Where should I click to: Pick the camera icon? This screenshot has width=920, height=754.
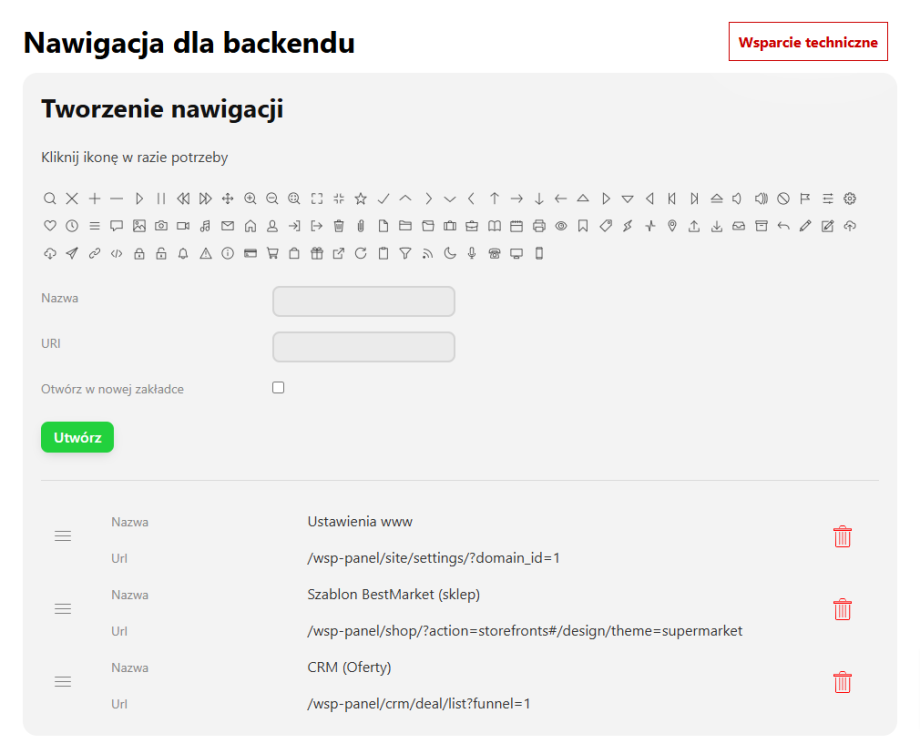click(x=160, y=225)
